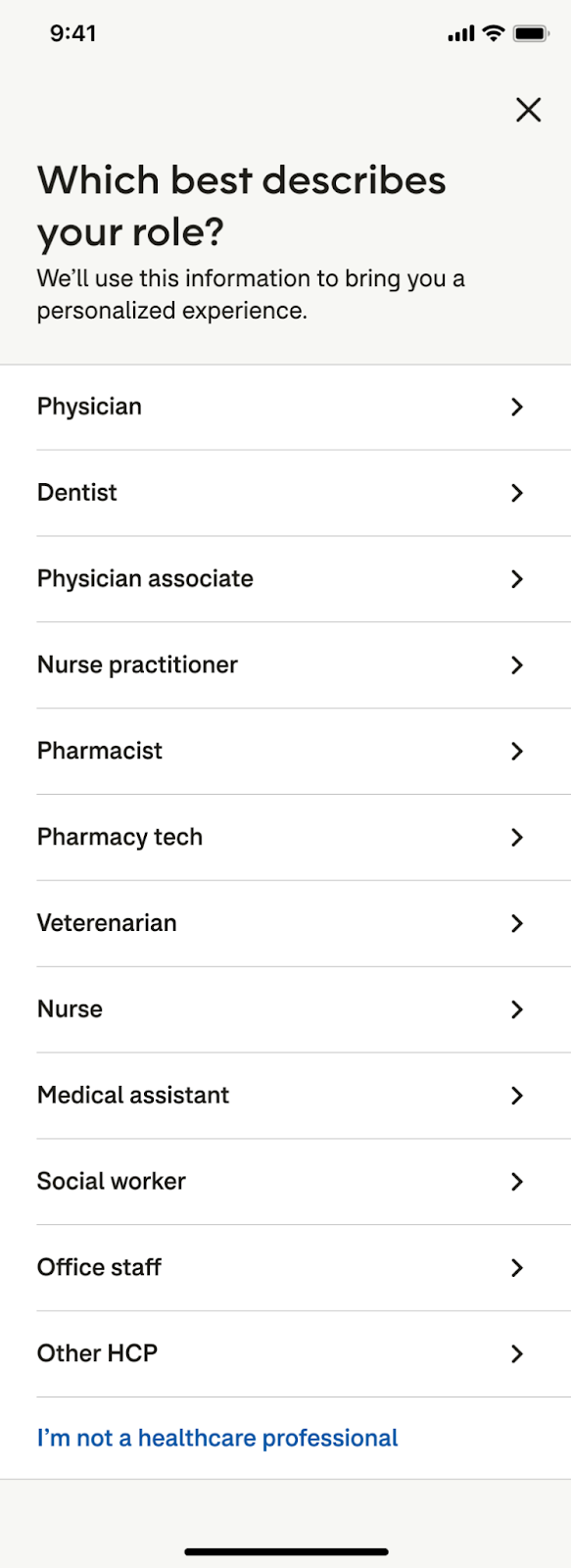This screenshot has height=1568, width=571.
Task: Choose Physician as your role
Action: [89, 407]
